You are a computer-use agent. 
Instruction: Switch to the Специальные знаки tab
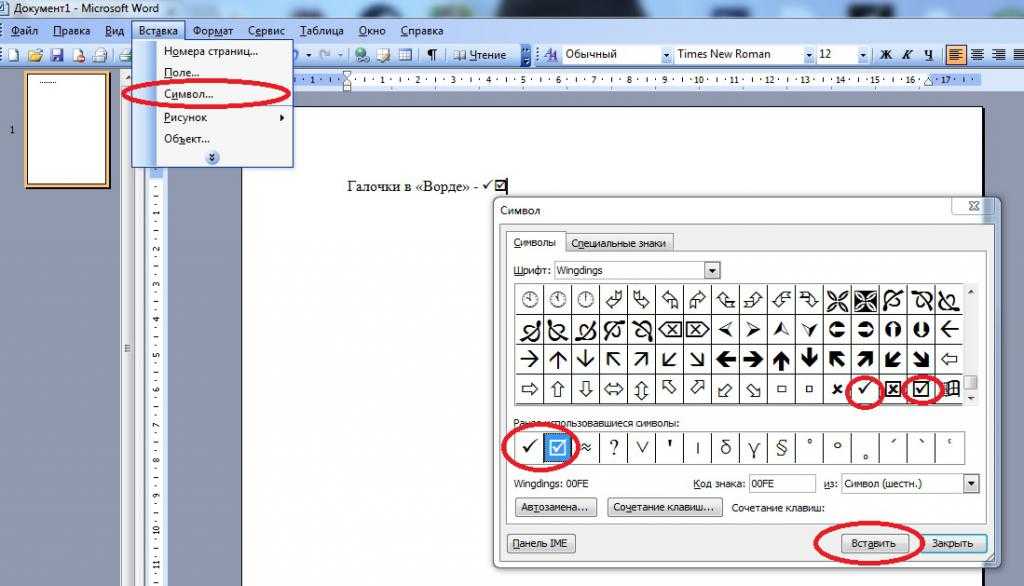pos(618,243)
